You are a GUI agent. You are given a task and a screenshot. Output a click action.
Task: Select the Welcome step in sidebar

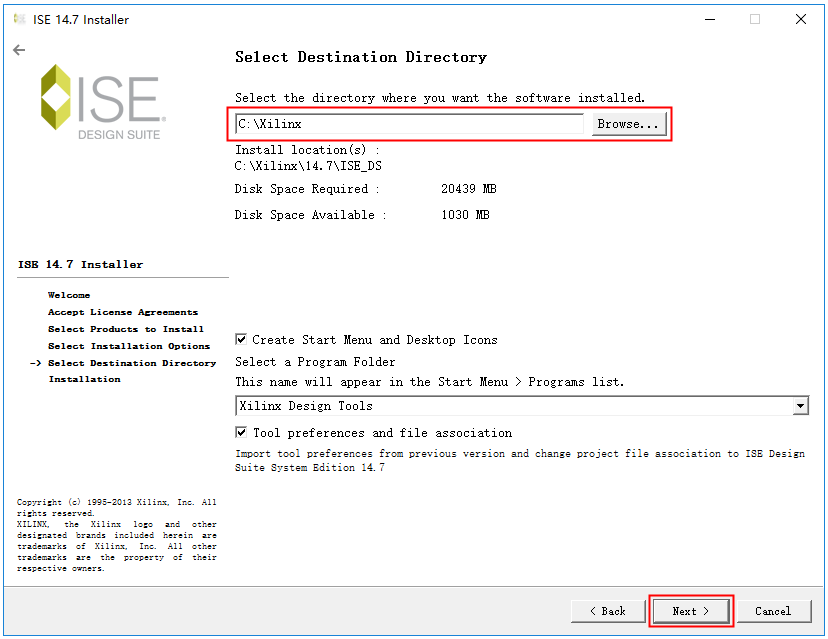(x=69, y=295)
